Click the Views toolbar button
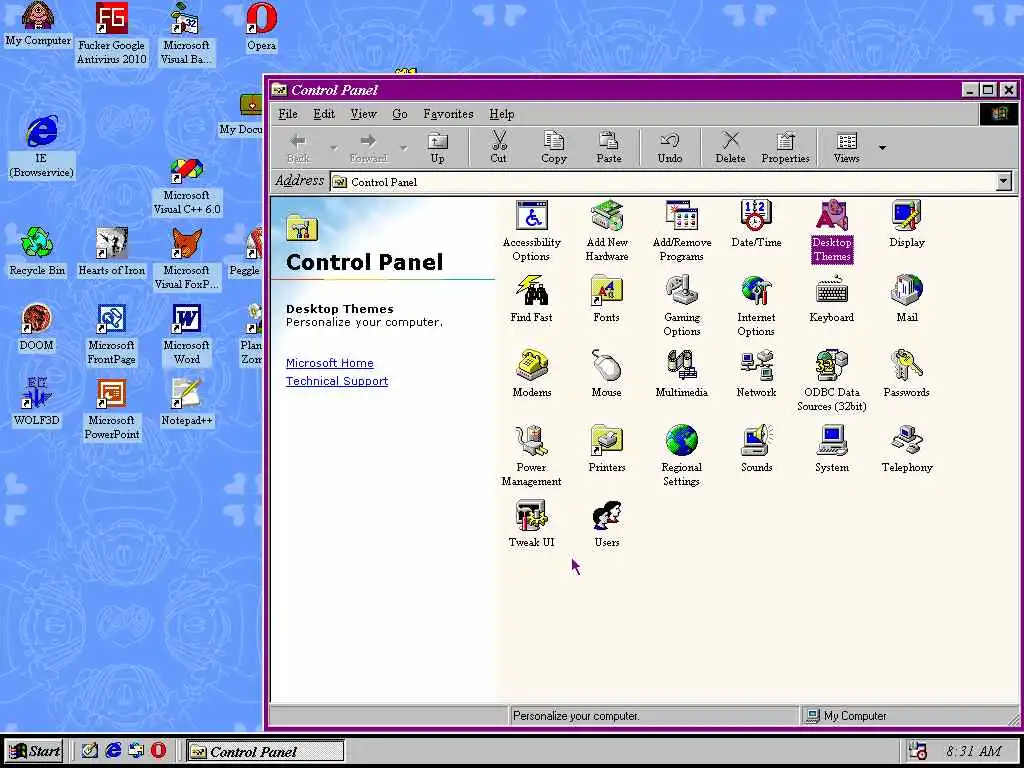Viewport: 1024px width, 768px height. click(846, 148)
